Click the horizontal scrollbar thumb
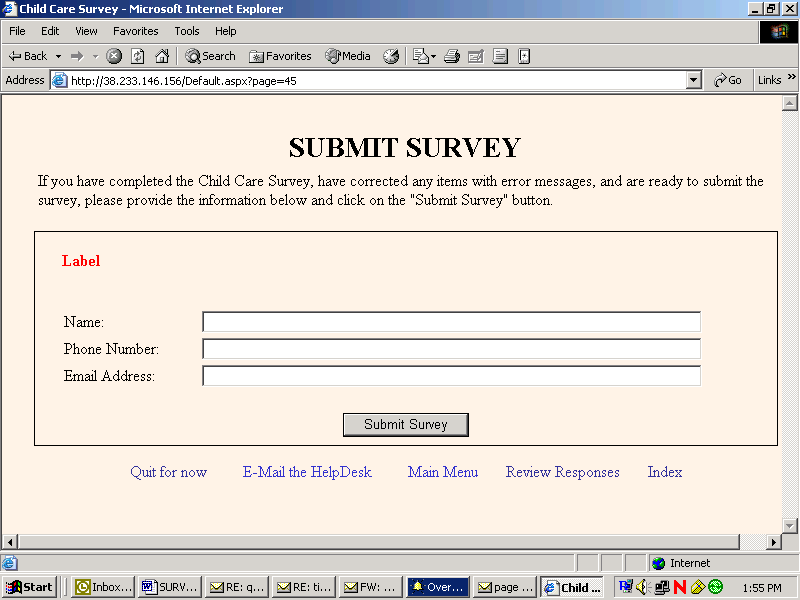Viewport: 800px width, 600px height. [x=379, y=542]
